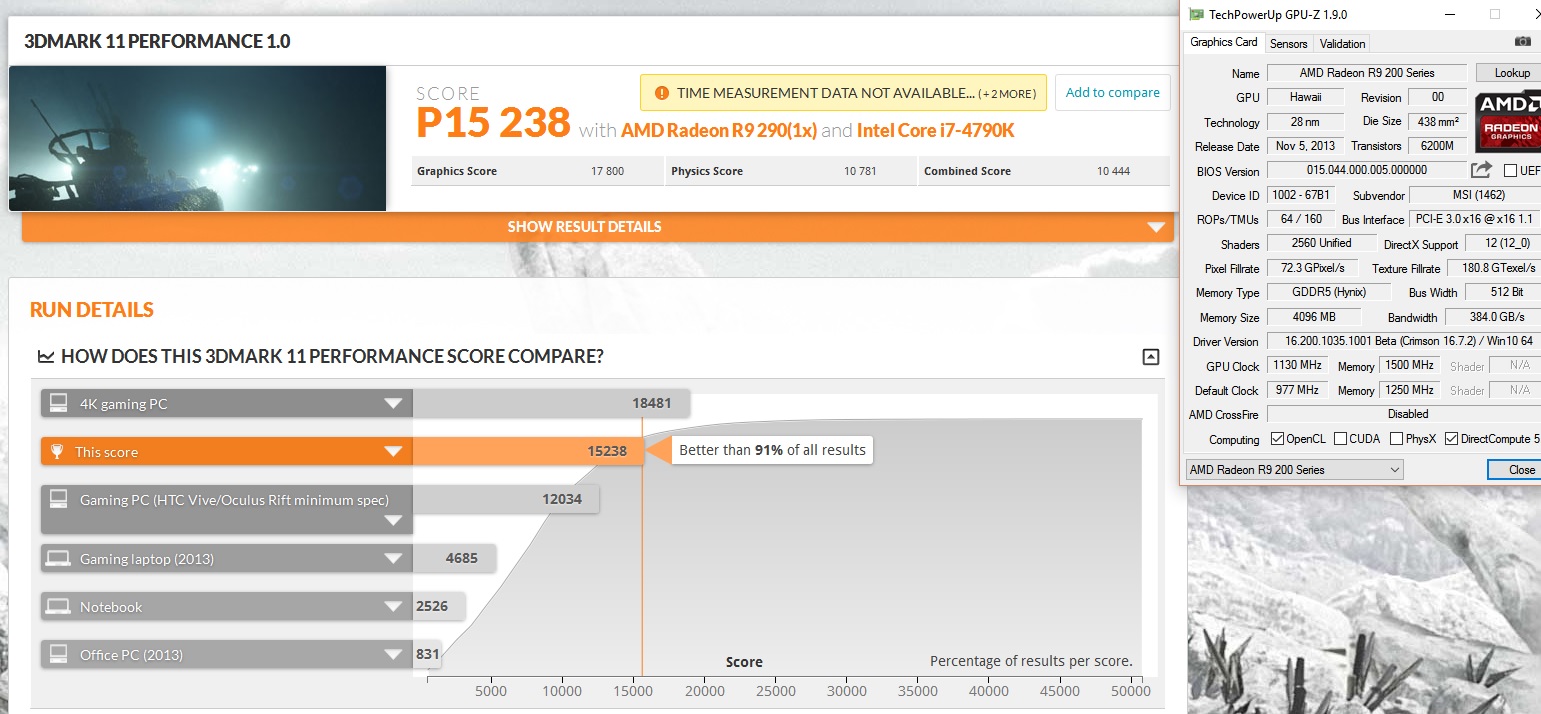
Task: Click the Bus Interface PCI-E field
Action: (x=1475, y=220)
